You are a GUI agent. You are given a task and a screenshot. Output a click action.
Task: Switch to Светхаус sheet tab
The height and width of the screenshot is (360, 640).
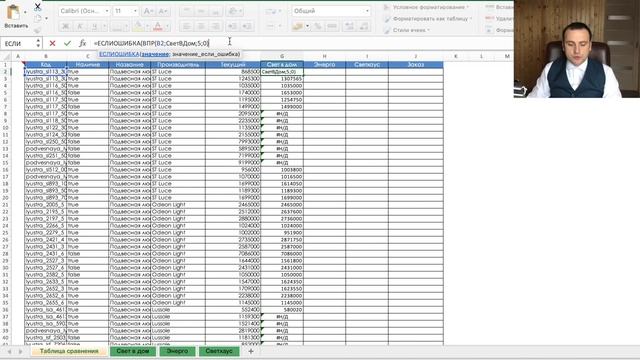[x=219, y=351]
